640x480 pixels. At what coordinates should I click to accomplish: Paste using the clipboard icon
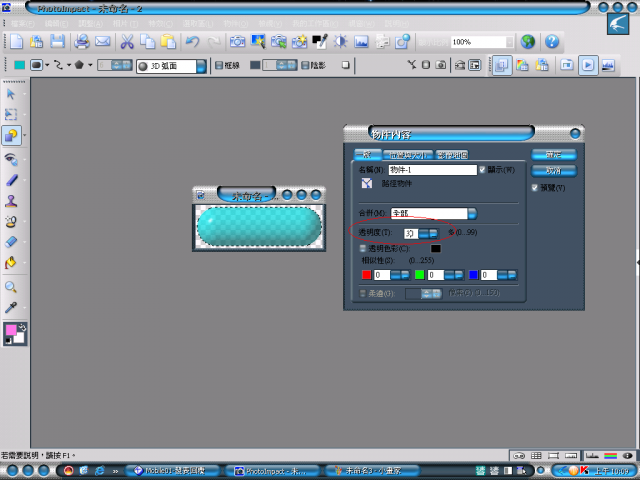(168, 42)
